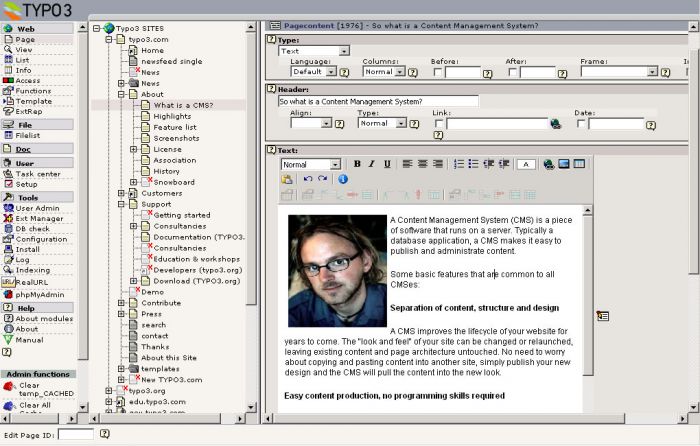This screenshot has height=446, width=700.
Task: Click the italic formatting icon
Action: click(x=372, y=164)
